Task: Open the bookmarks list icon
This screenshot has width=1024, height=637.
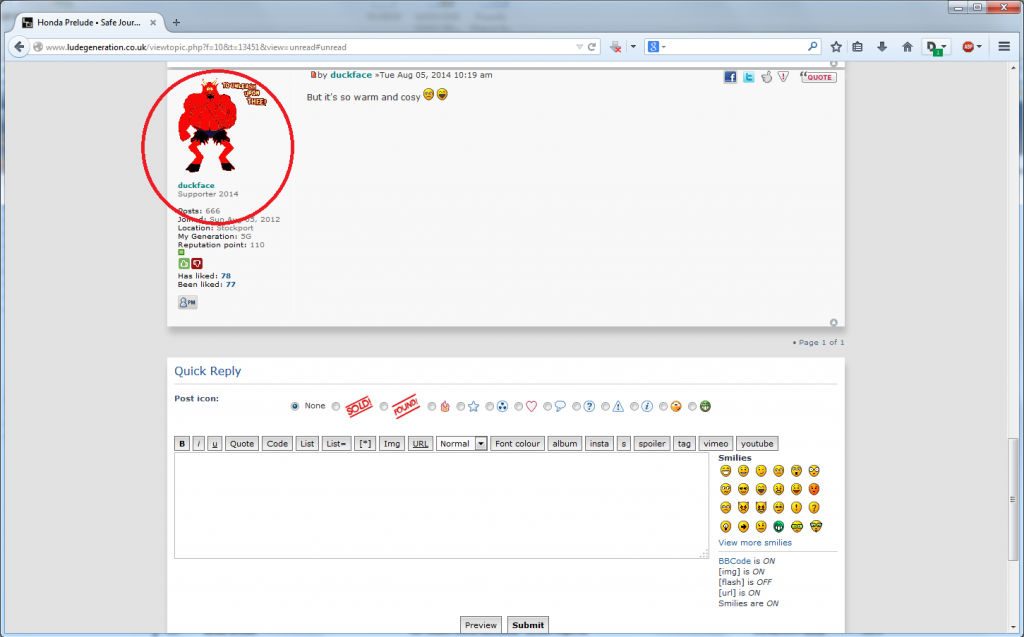Action: [858, 46]
